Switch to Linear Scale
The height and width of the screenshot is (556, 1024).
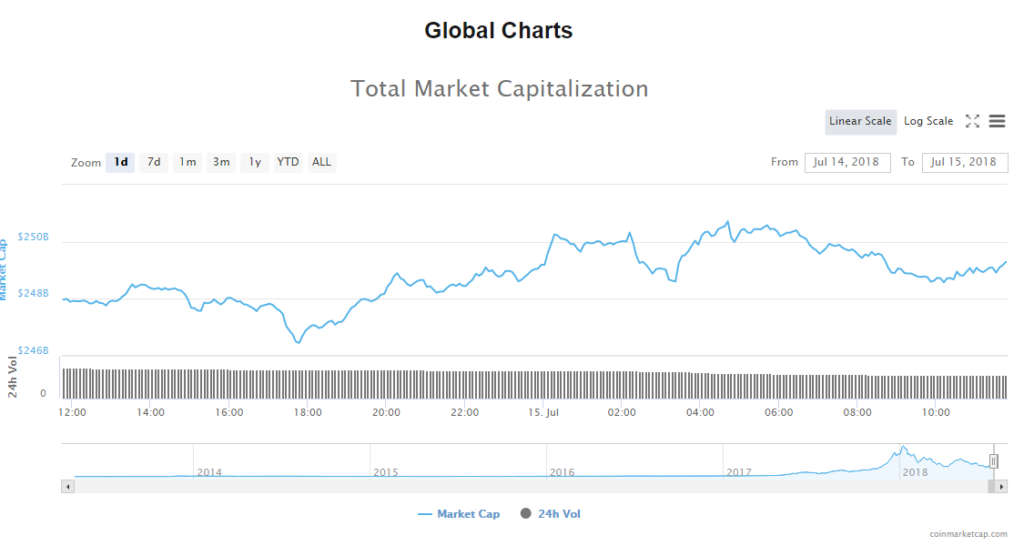coord(860,121)
